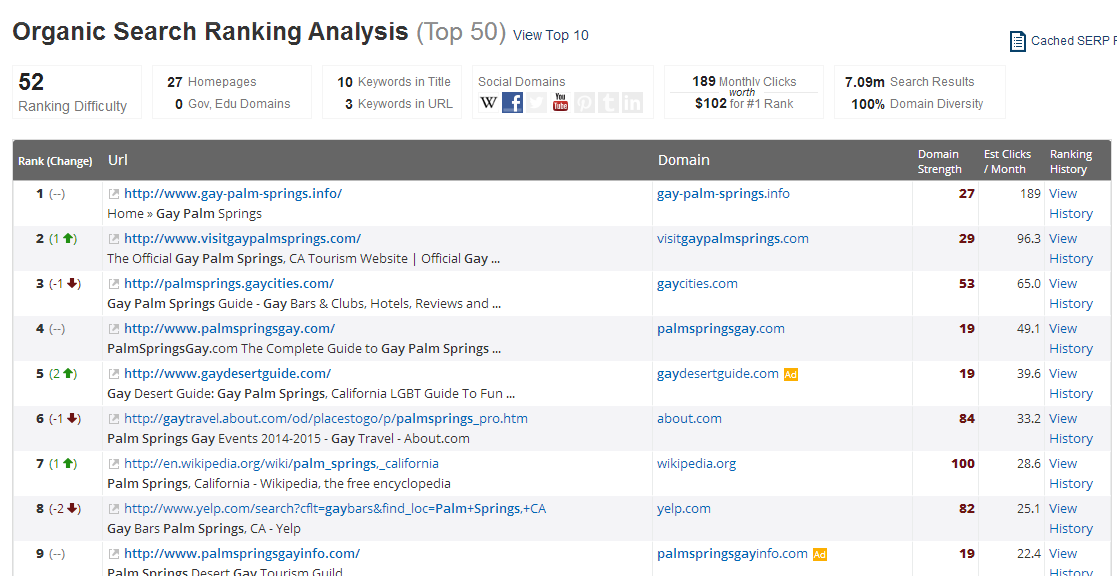
Task: Click the Wikipedia social domain icon
Action: coord(489,102)
